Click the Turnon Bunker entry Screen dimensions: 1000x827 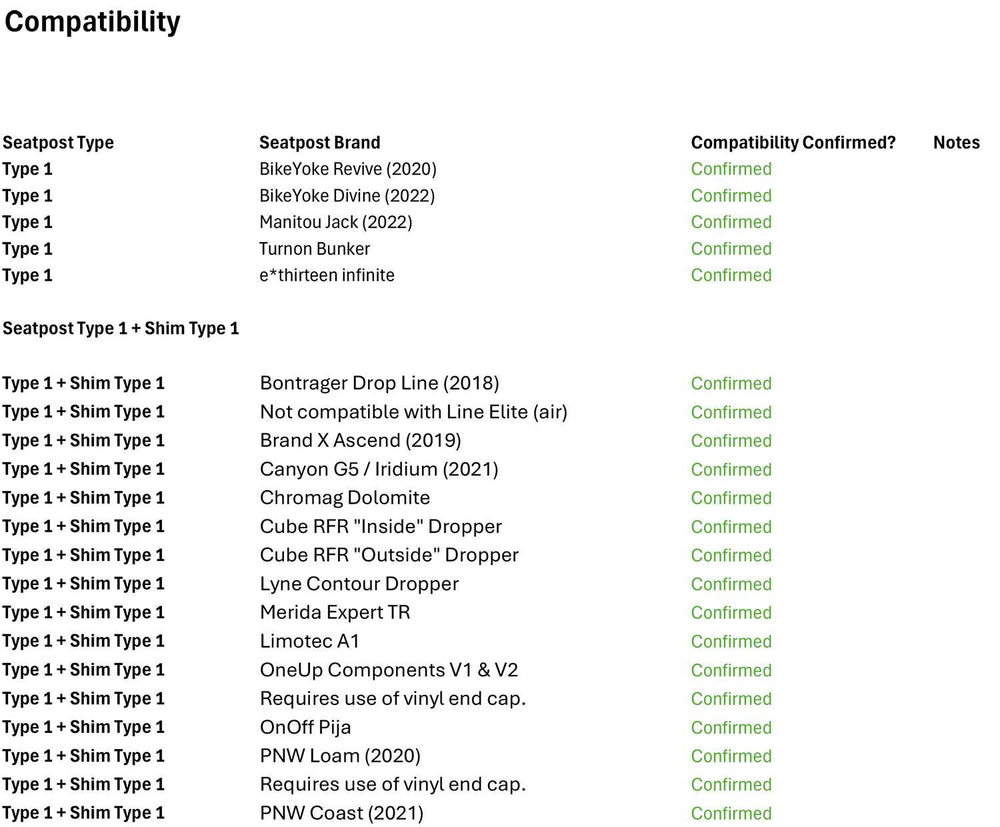coord(314,248)
